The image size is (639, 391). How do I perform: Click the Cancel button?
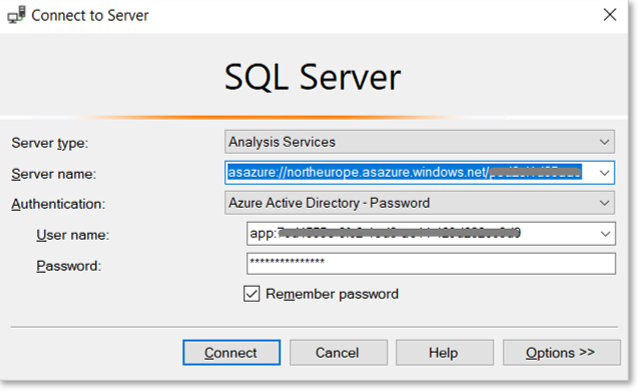pyautogui.click(x=338, y=353)
